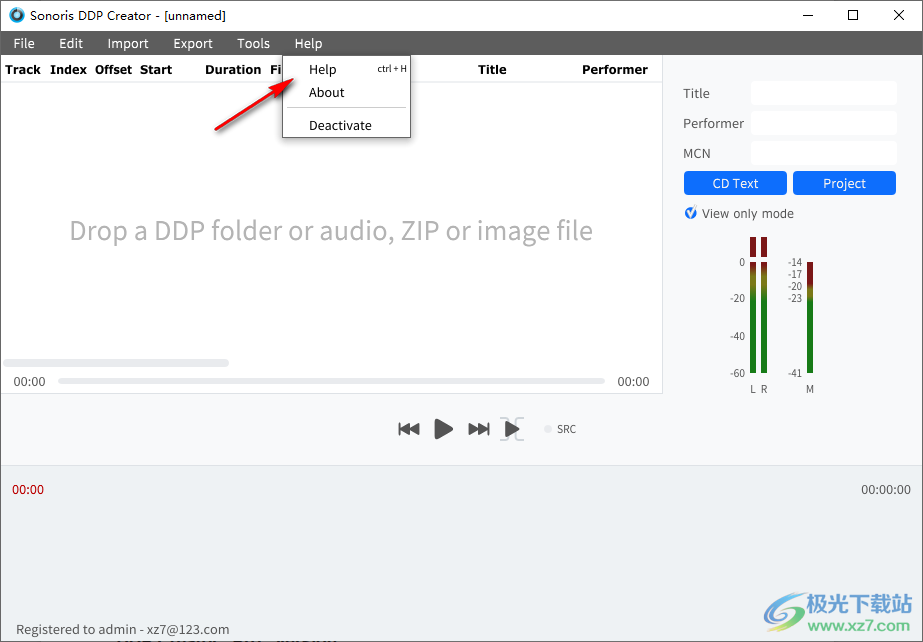
Task: Skip to the next track
Action: coord(478,428)
